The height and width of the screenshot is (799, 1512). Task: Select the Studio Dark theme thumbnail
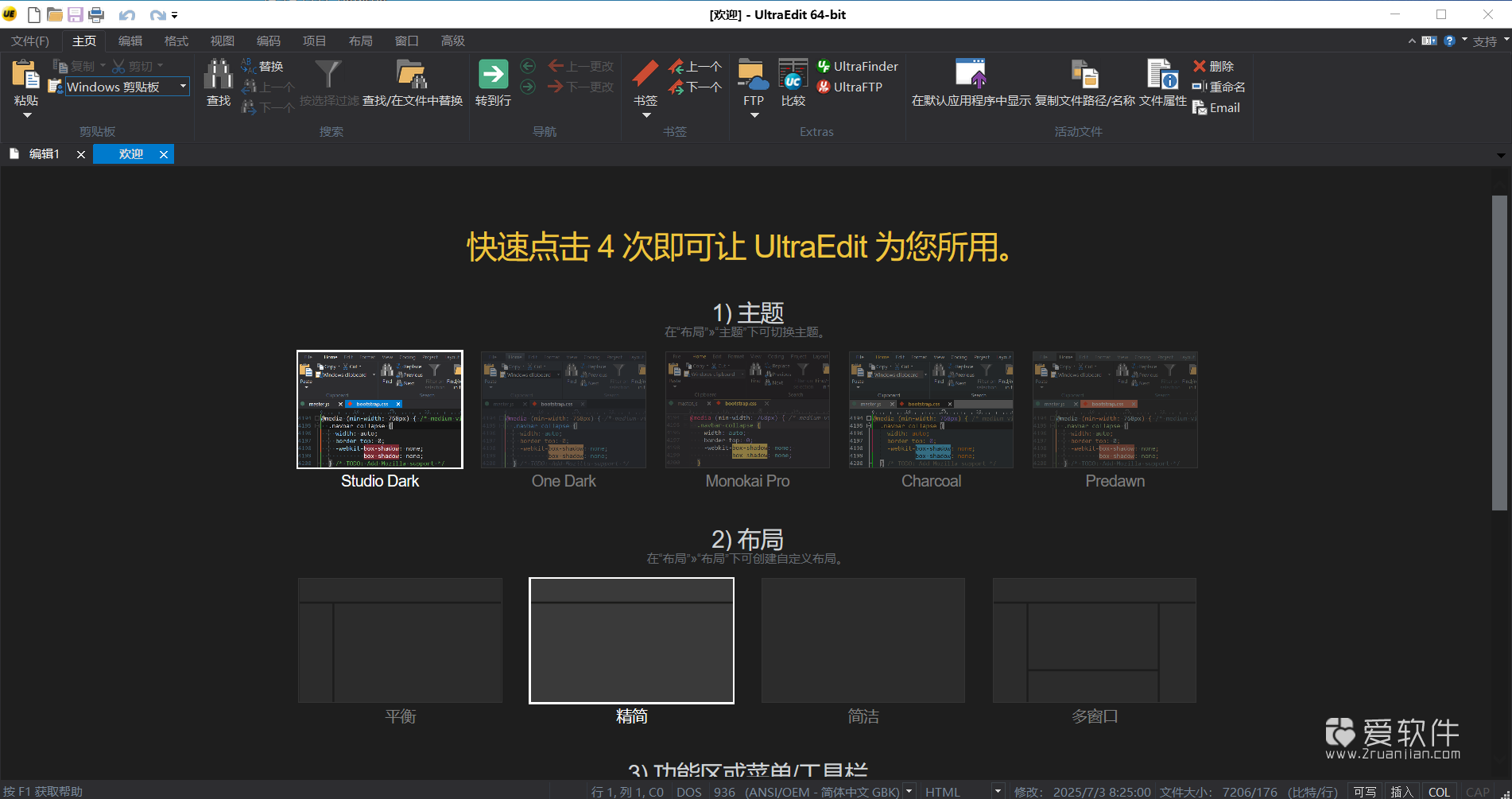pos(380,409)
